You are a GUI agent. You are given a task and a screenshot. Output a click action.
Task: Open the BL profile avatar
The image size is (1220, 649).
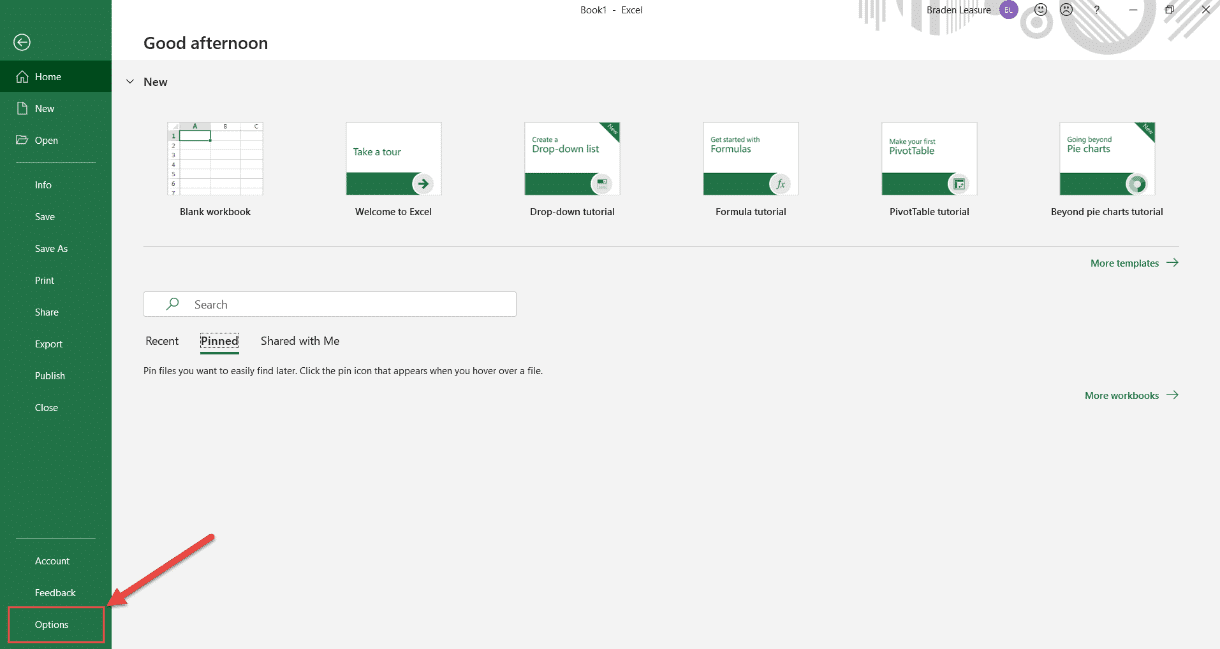point(1009,10)
